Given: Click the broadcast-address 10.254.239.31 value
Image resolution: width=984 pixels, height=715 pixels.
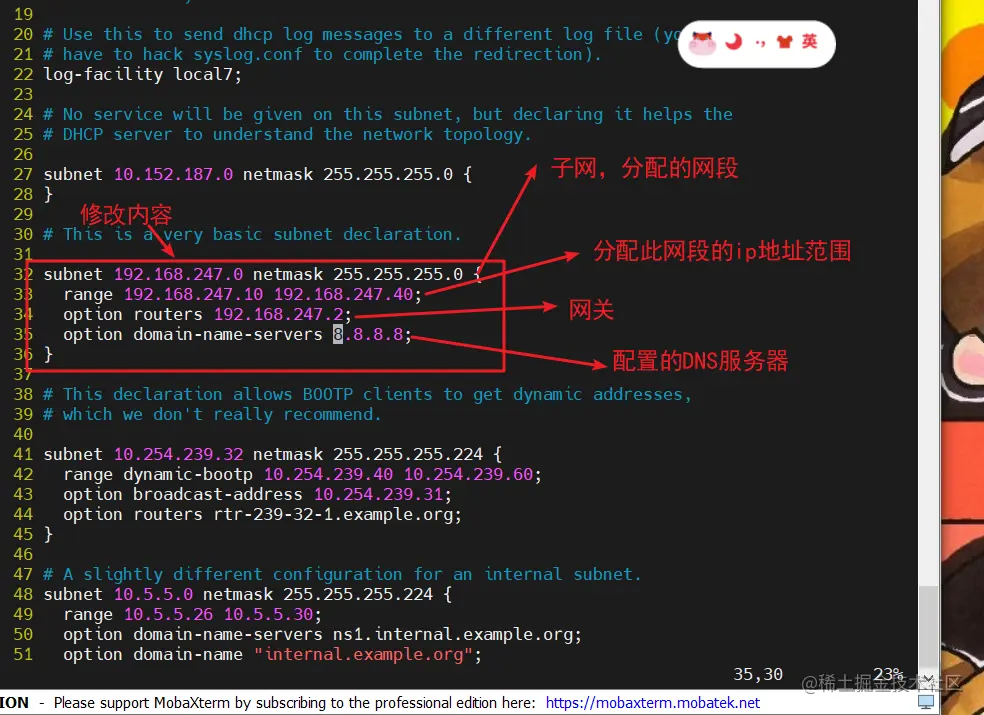Looking at the screenshot, I should 378,494.
